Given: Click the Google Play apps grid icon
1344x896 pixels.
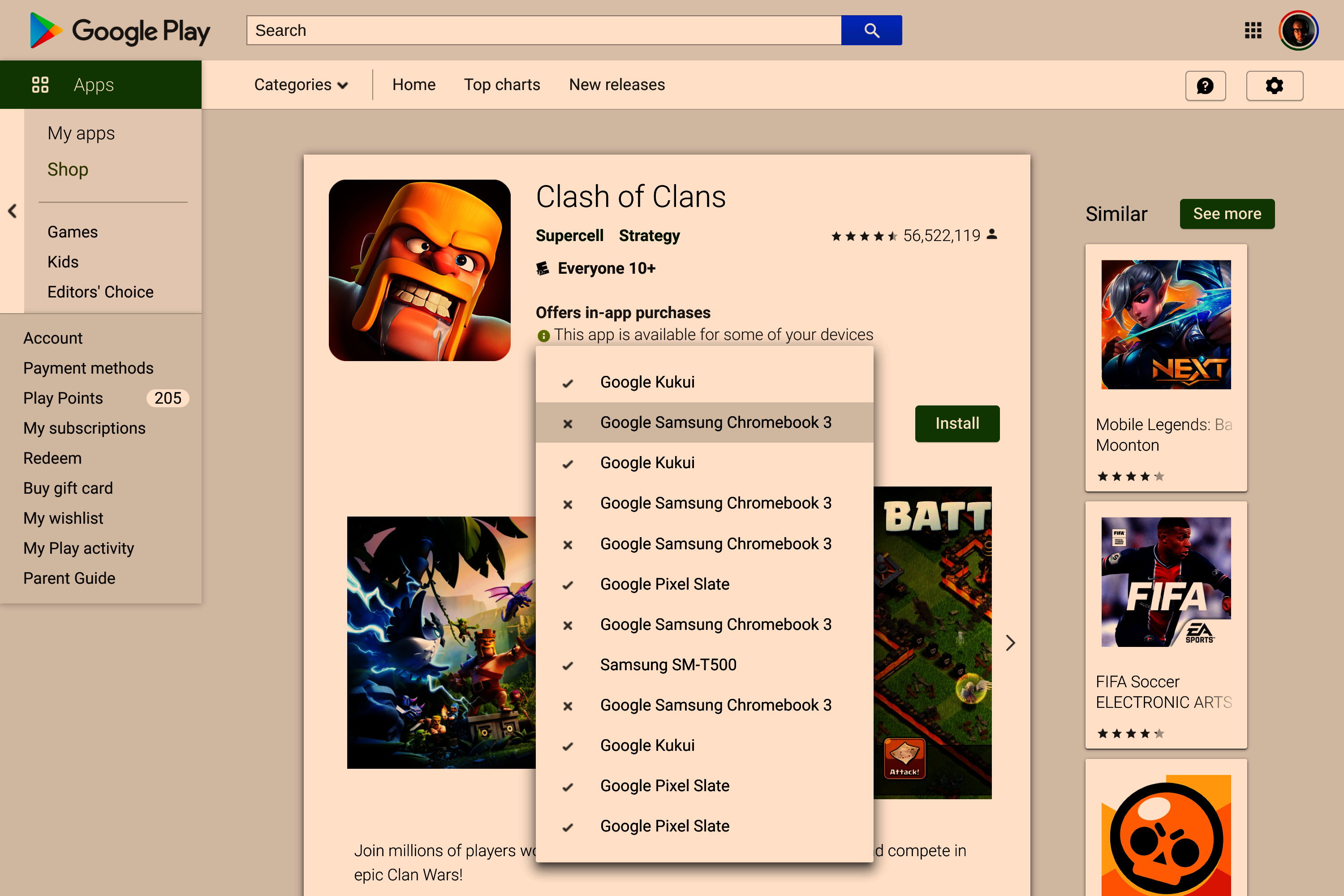Looking at the screenshot, I should (x=1252, y=29).
